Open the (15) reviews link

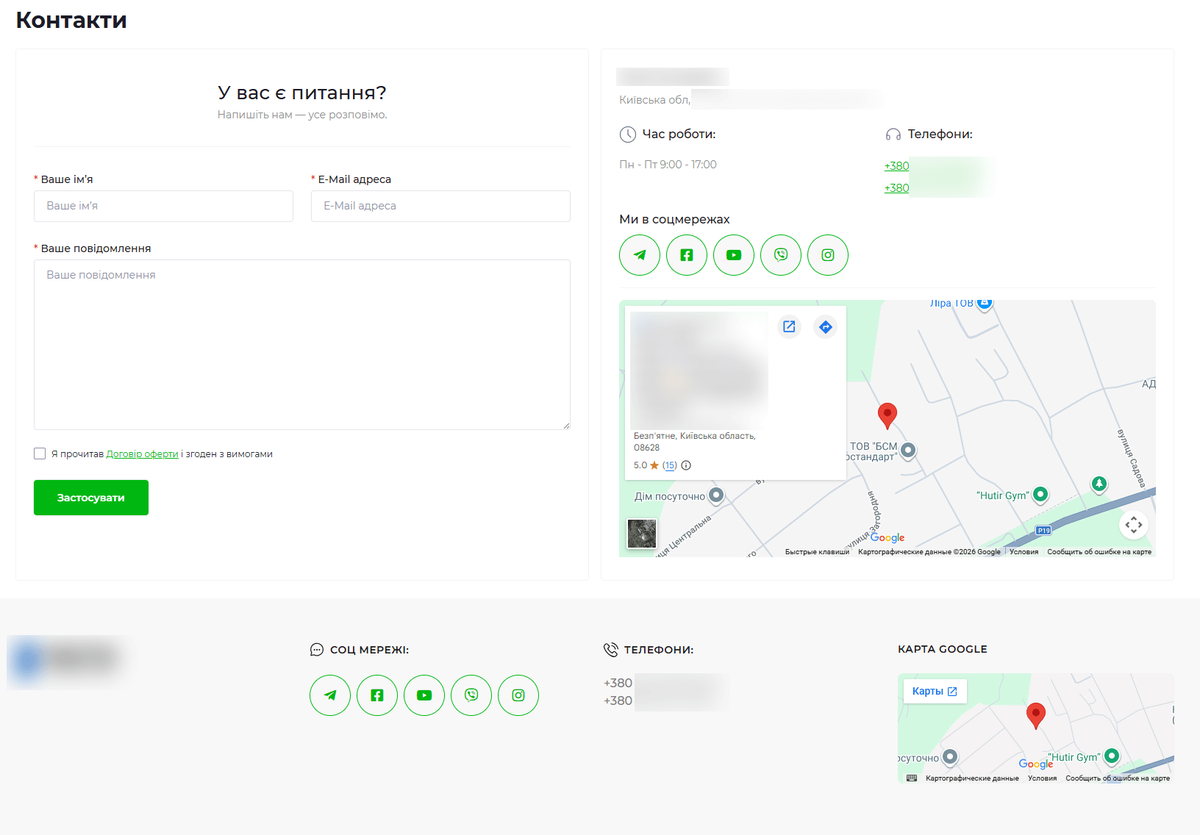tap(670, 465)
